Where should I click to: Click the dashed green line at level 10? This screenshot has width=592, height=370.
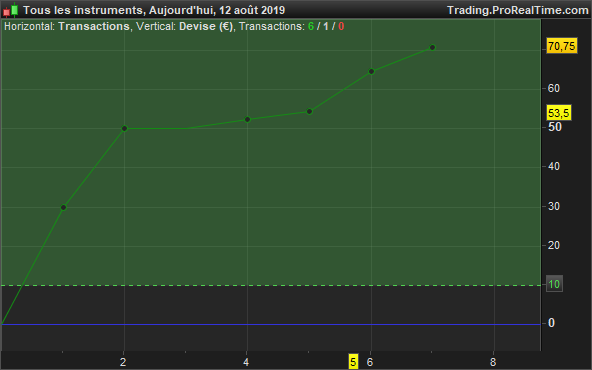click(271, 285)
